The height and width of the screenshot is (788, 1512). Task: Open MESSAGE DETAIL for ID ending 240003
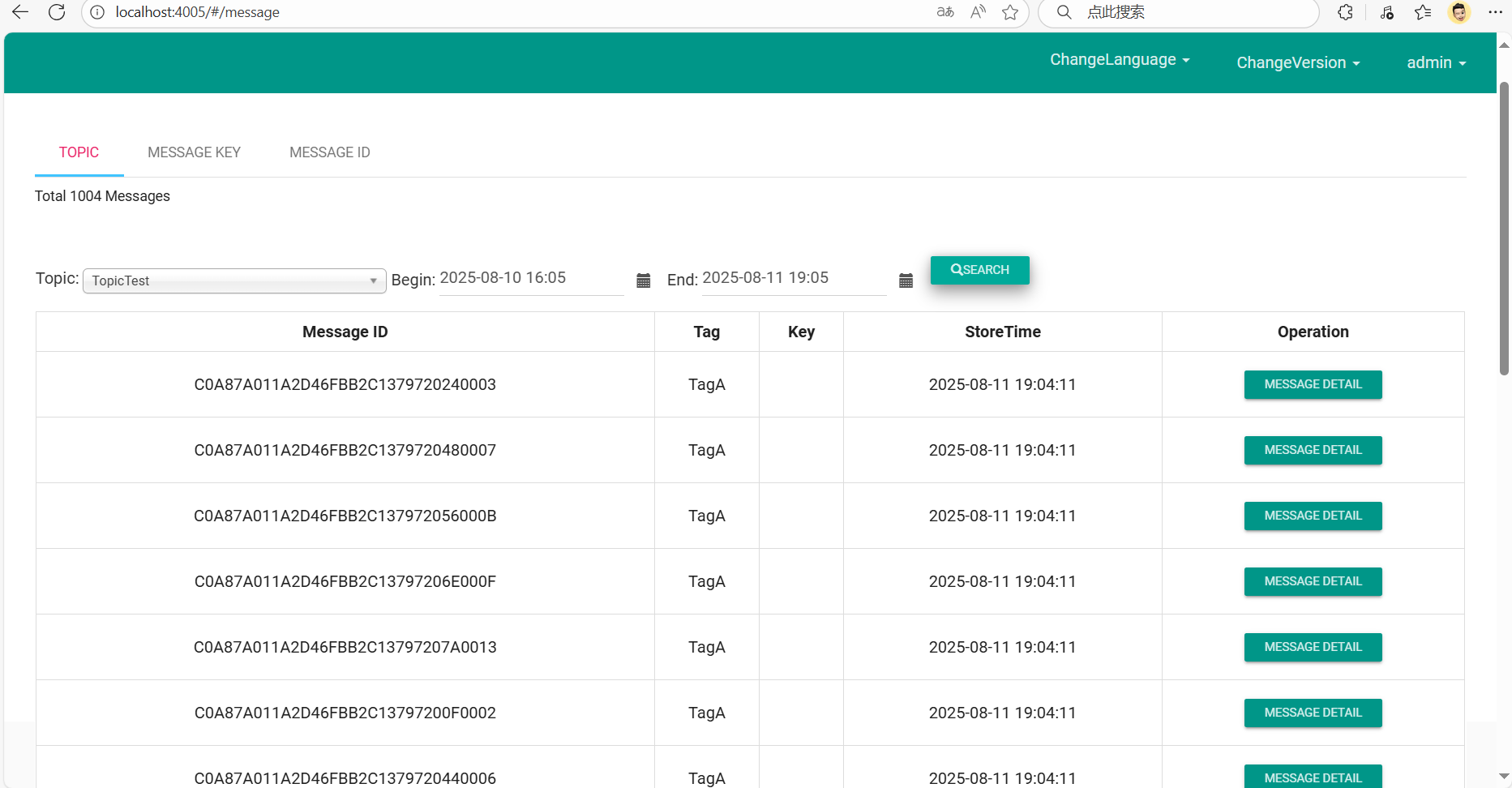tap(1313, 384)
